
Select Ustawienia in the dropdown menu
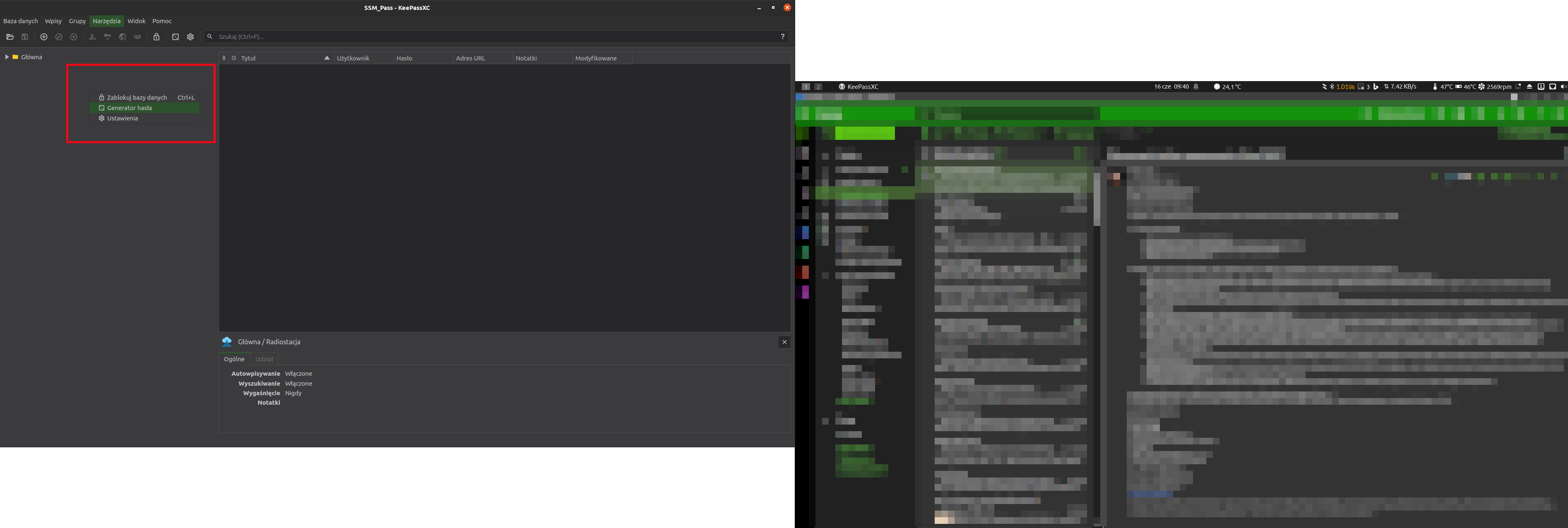pyautogui.click(x=145, y=119)
